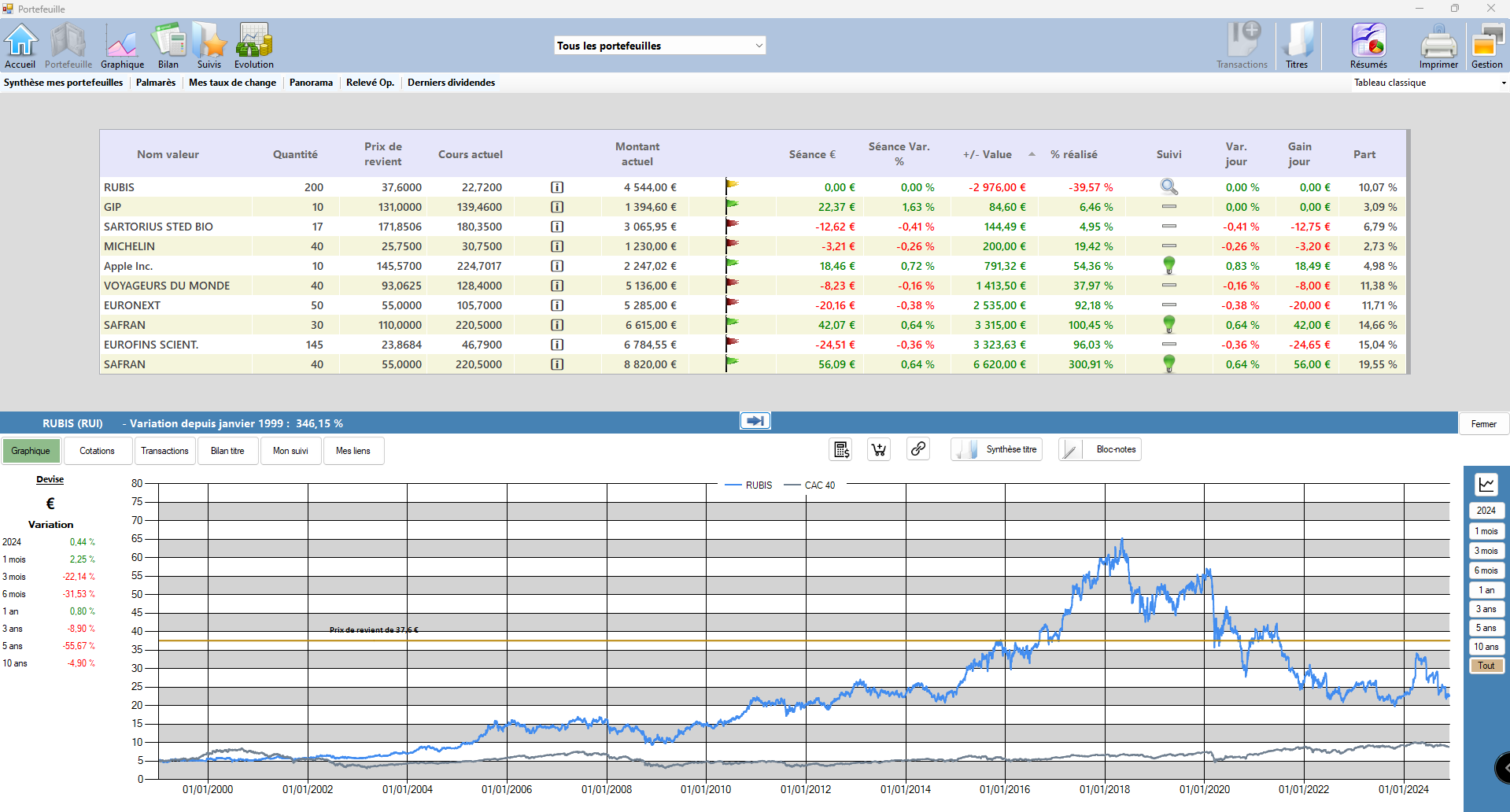This screenshot has height=812, width=1510.
Task: Sort by the +/- Value column arrow
Action: 1032,154
